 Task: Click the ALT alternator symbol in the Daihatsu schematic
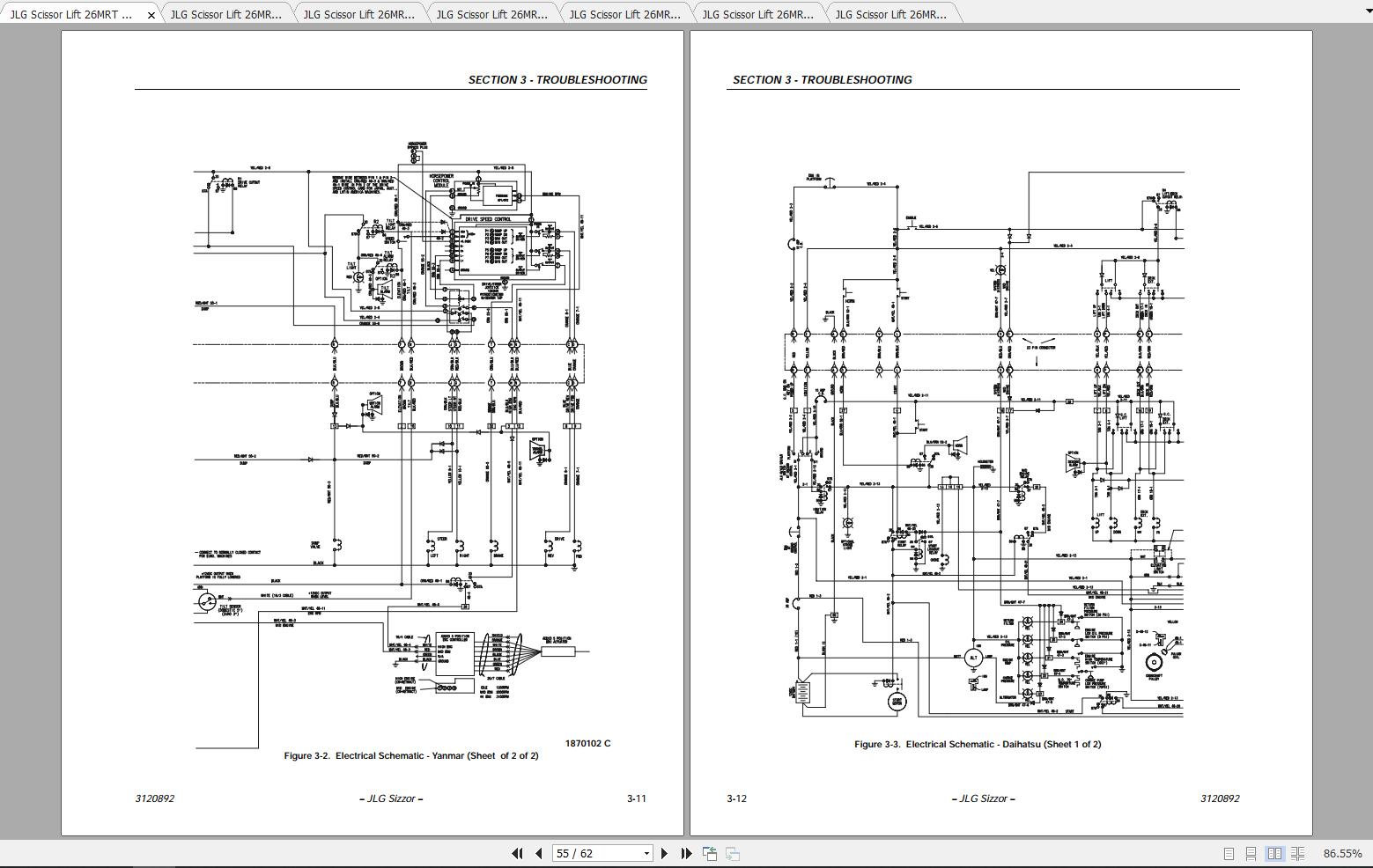[973, 658]
